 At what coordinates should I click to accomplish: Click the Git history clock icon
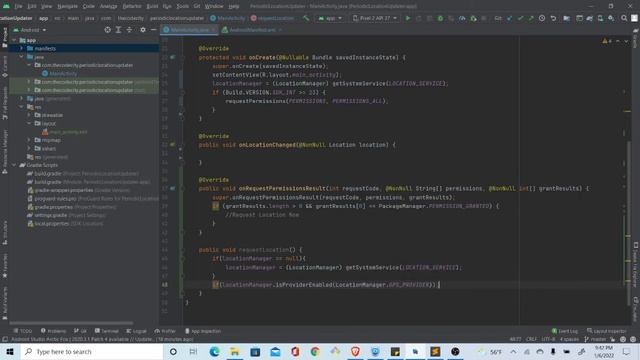[542, 18]
